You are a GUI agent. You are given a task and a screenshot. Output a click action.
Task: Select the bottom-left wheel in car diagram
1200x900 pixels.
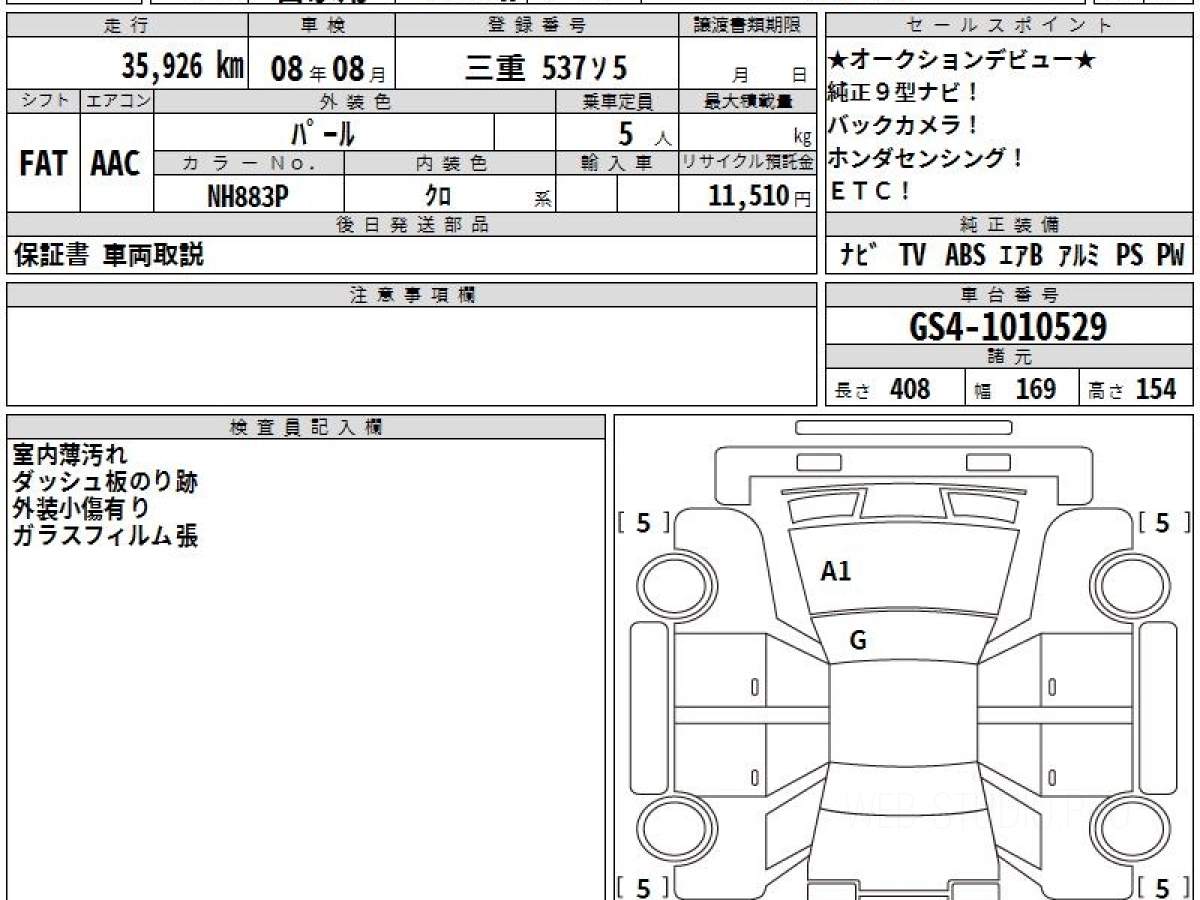669,829
